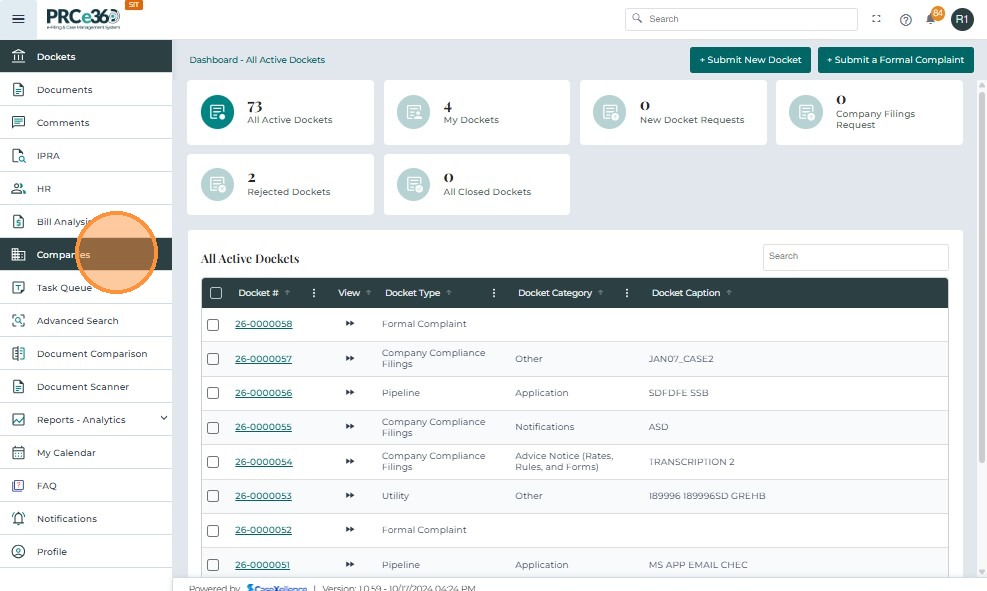Toggle fullscreen mode icon

point(877,20)
